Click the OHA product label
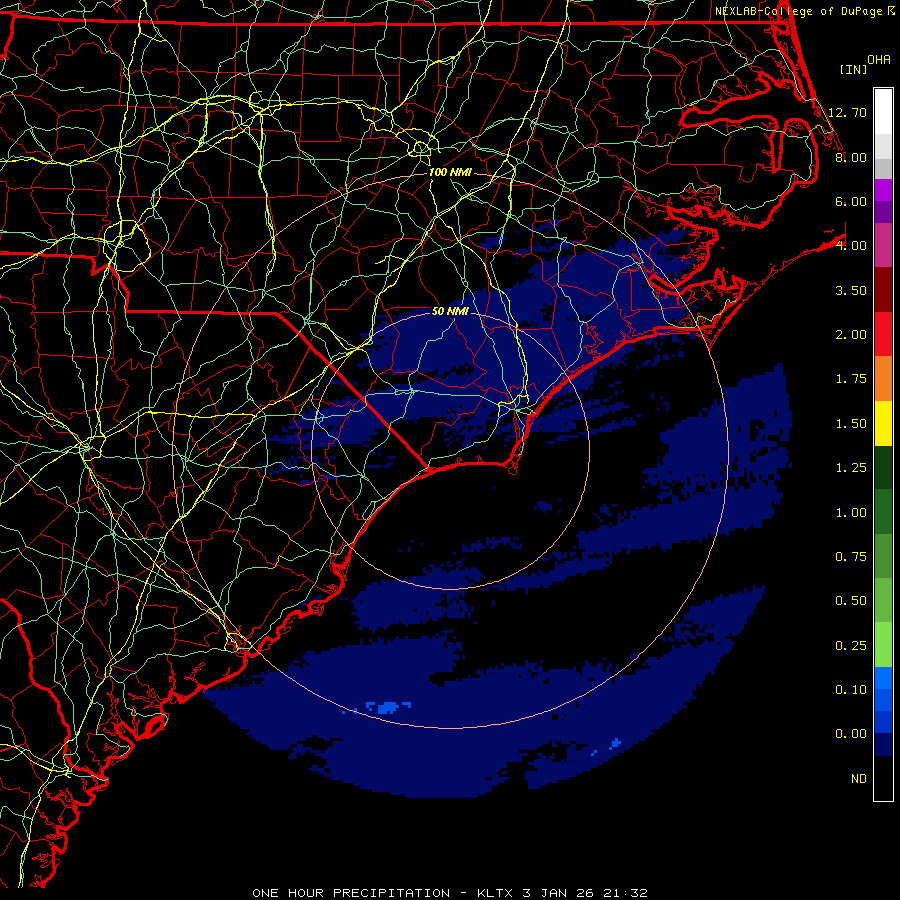 pyautogui.click(x=879, y=60)
